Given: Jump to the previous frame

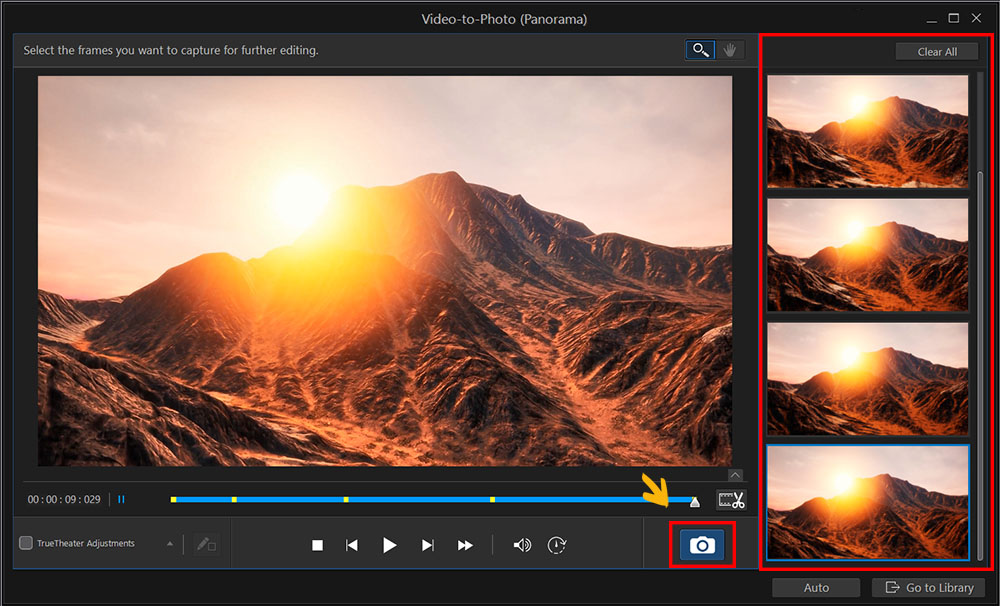Looking at the screenshot, I should 351,545.
